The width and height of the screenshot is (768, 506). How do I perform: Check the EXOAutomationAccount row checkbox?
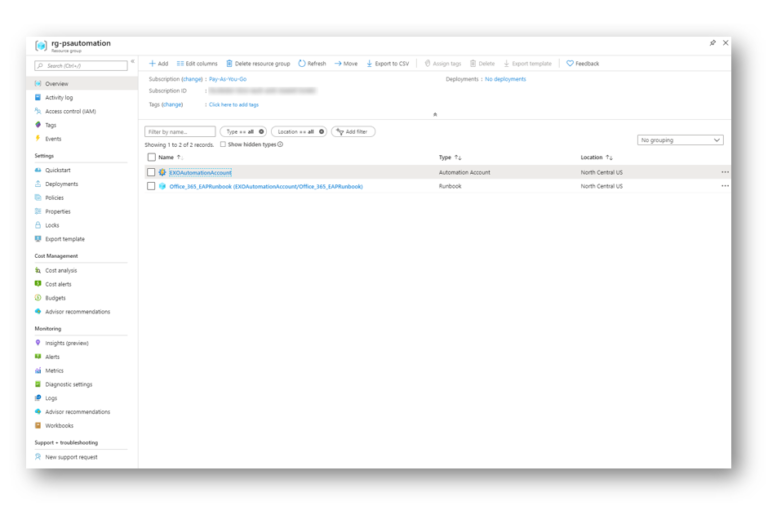click(x=151, y=172)
